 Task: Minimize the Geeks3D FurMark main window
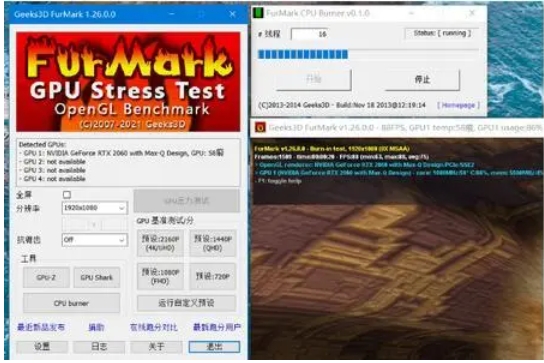(x=172, y=14)
